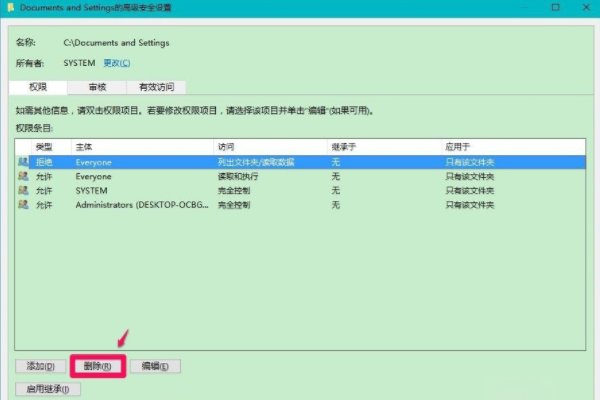The width and height of the screenshot is (600, 400).
Task: Click the 编辑(E) edit button
Action: click(x=155, y=366)
